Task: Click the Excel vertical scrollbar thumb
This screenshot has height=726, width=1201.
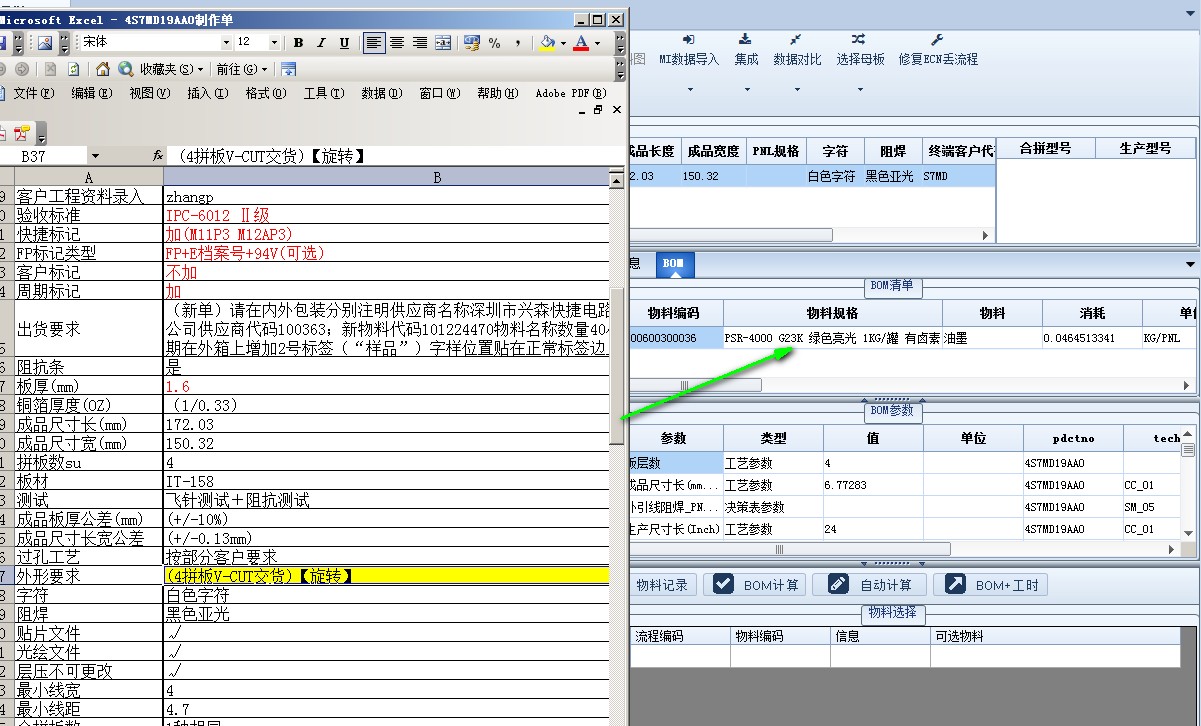Action: (617, 366)
